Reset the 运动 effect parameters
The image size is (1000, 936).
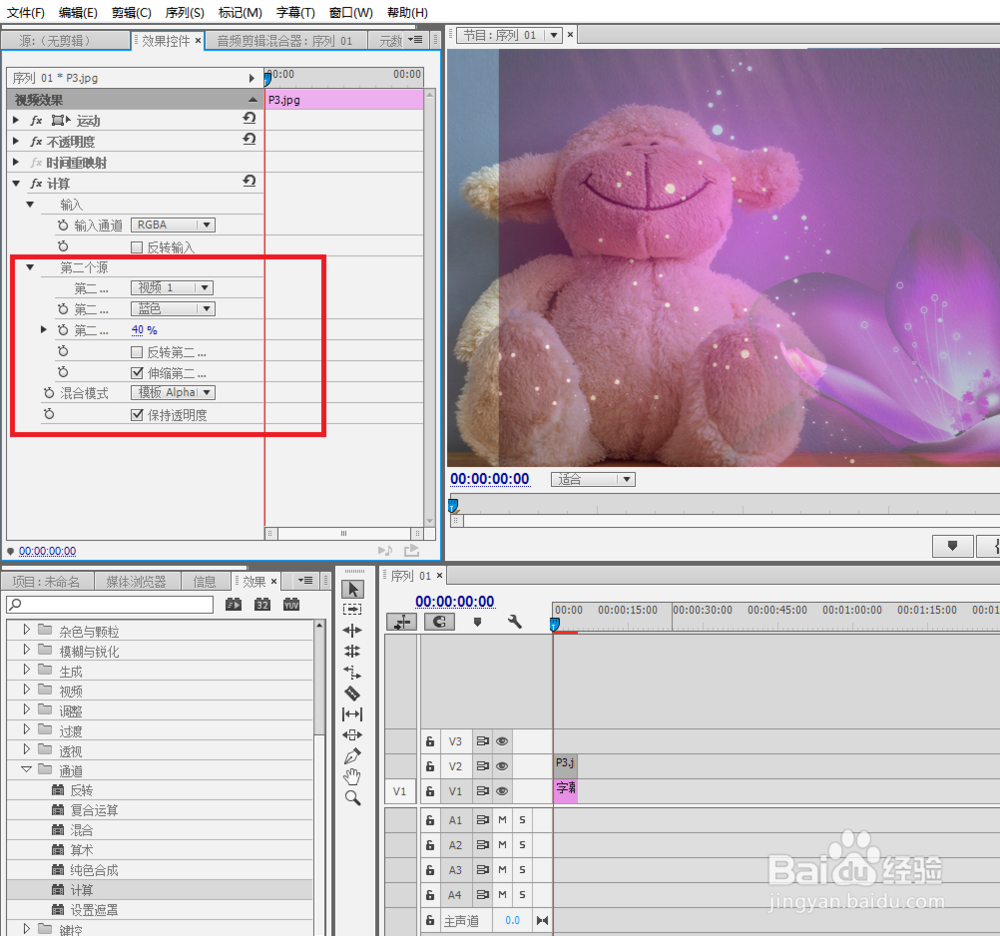249,118
